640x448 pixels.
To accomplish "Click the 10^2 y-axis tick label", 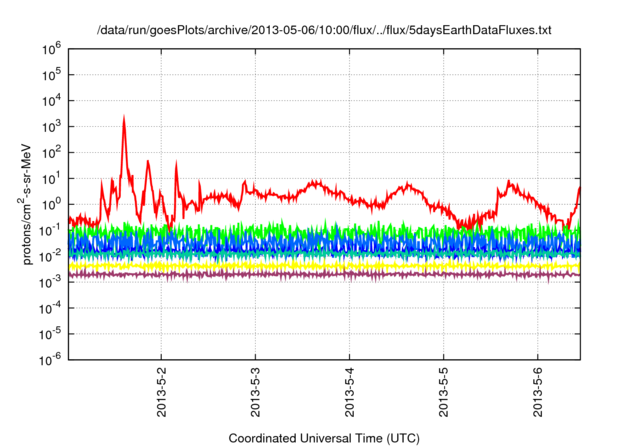I will click(51, 152).
